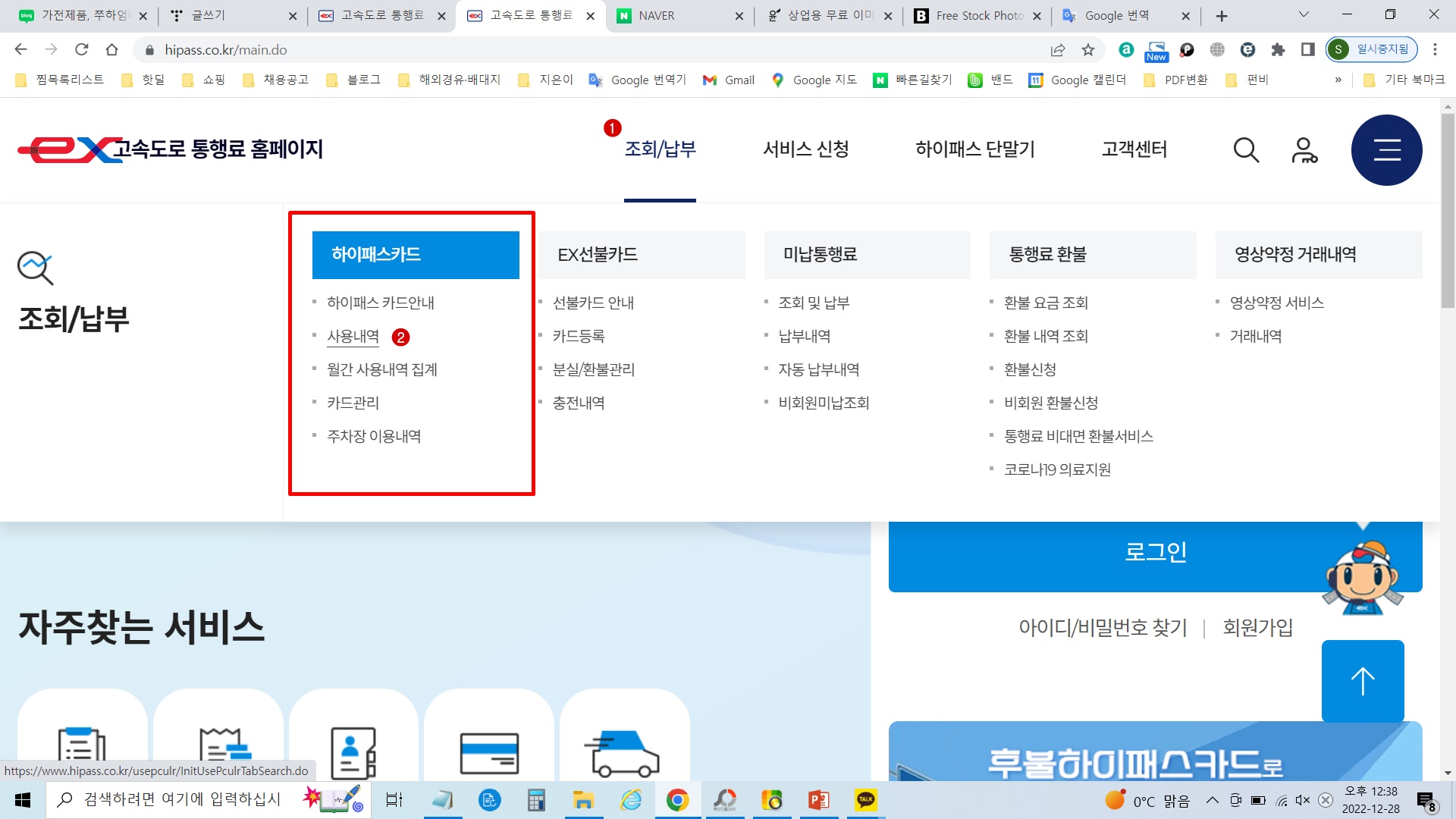The image size is (1456, 819).
Task: Click the site search magnifier icon
Action: pyautogui.click(x=1246, y=150)
